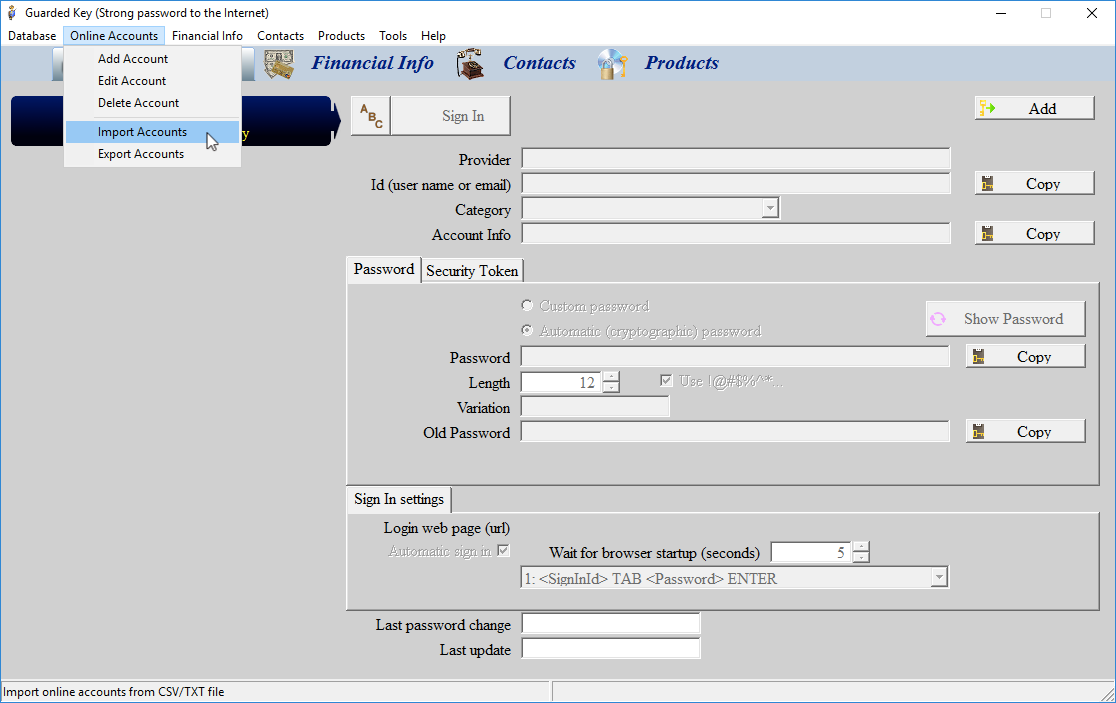The width and height of the screenshot is (1116, 703).
Task: Go to the Contacts section link
Action: [x=539, y=63]
